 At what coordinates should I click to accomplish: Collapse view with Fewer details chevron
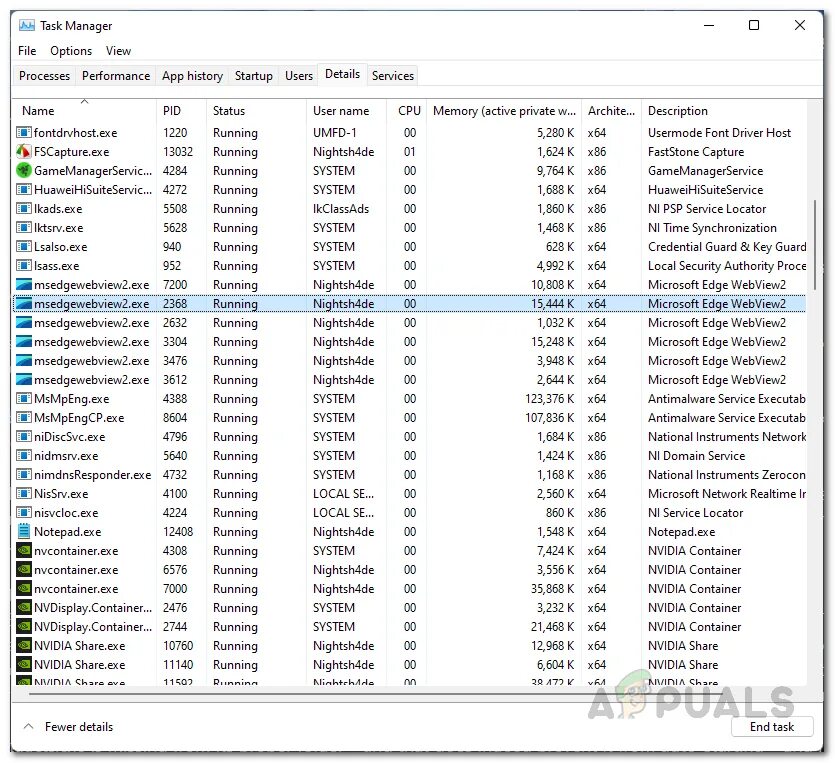tap(29, 726)
